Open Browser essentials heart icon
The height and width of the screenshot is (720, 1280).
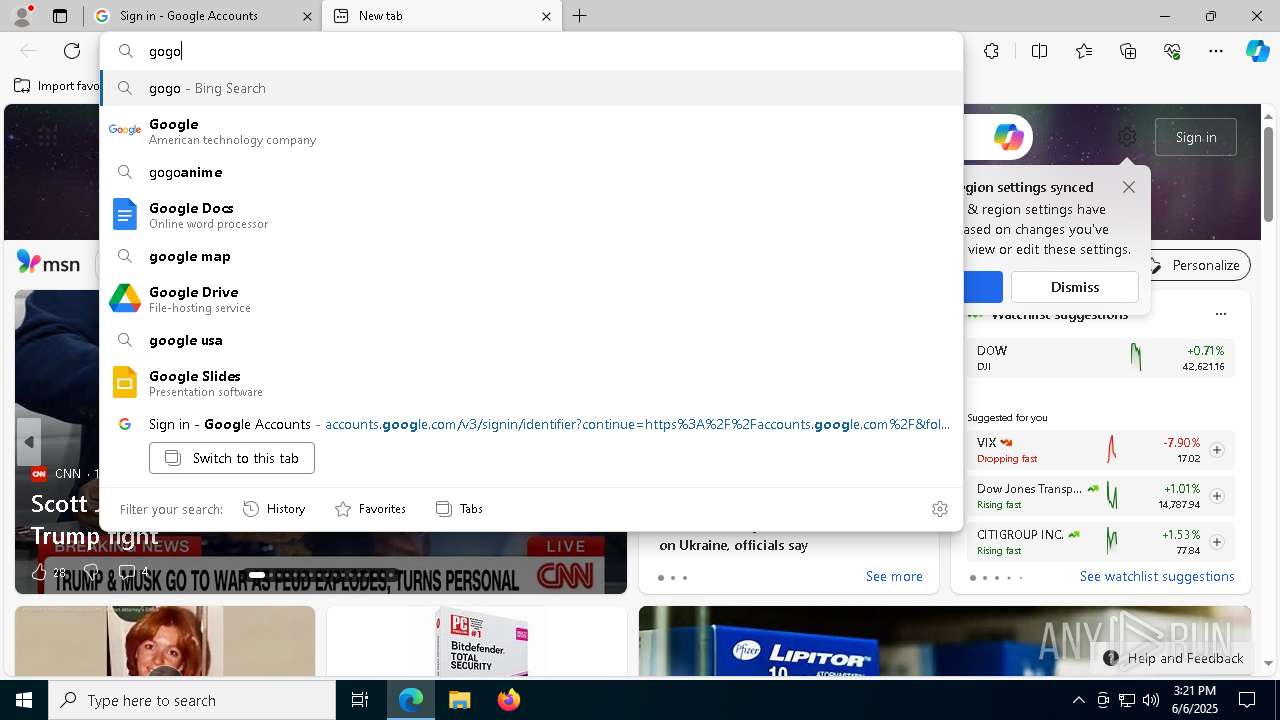1172,51
